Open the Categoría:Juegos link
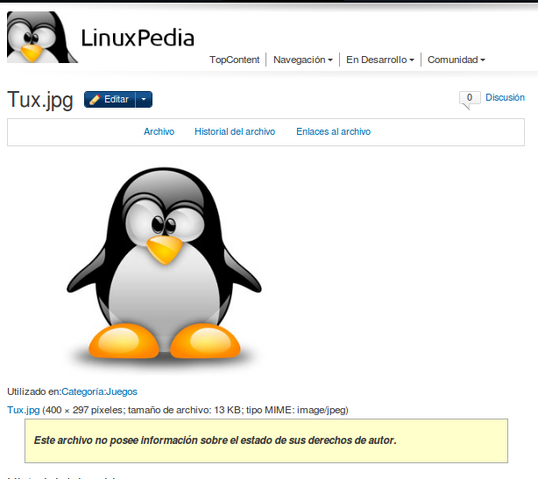Screen dimensions: 538x479 point(99,392)
